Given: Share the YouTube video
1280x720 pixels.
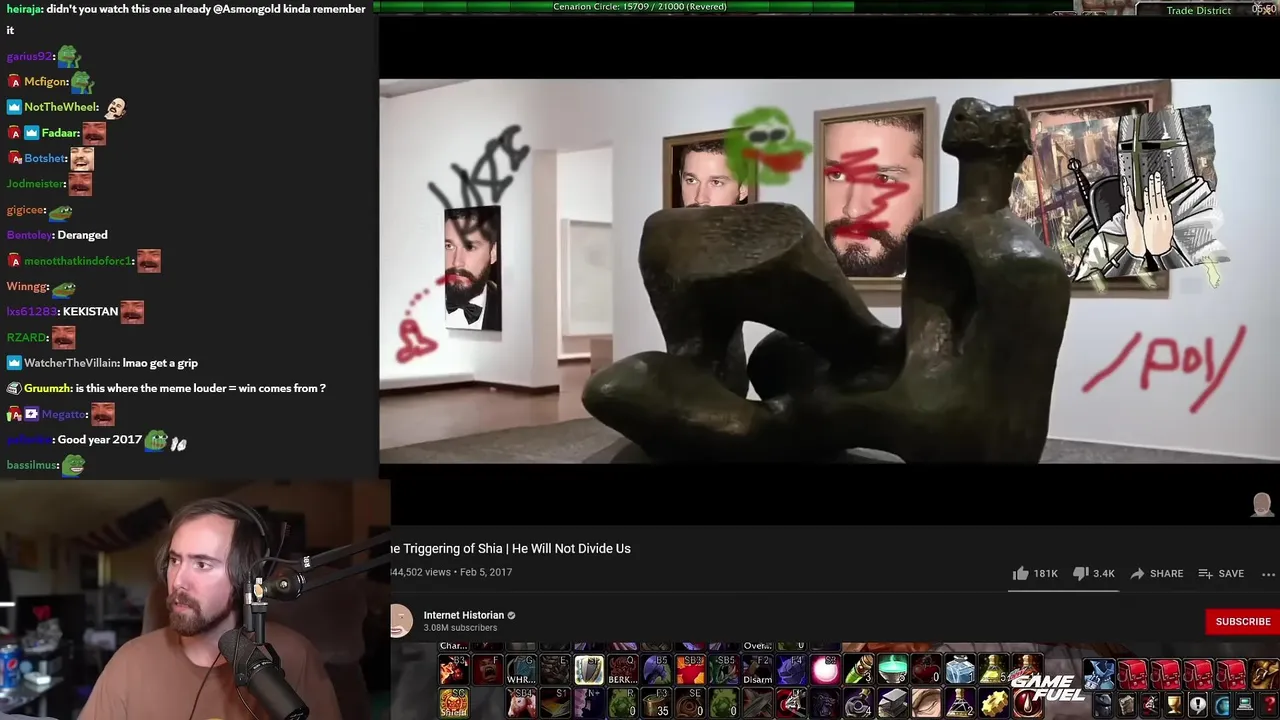Looking at the screenshot, I should (x=1156, y=573).
